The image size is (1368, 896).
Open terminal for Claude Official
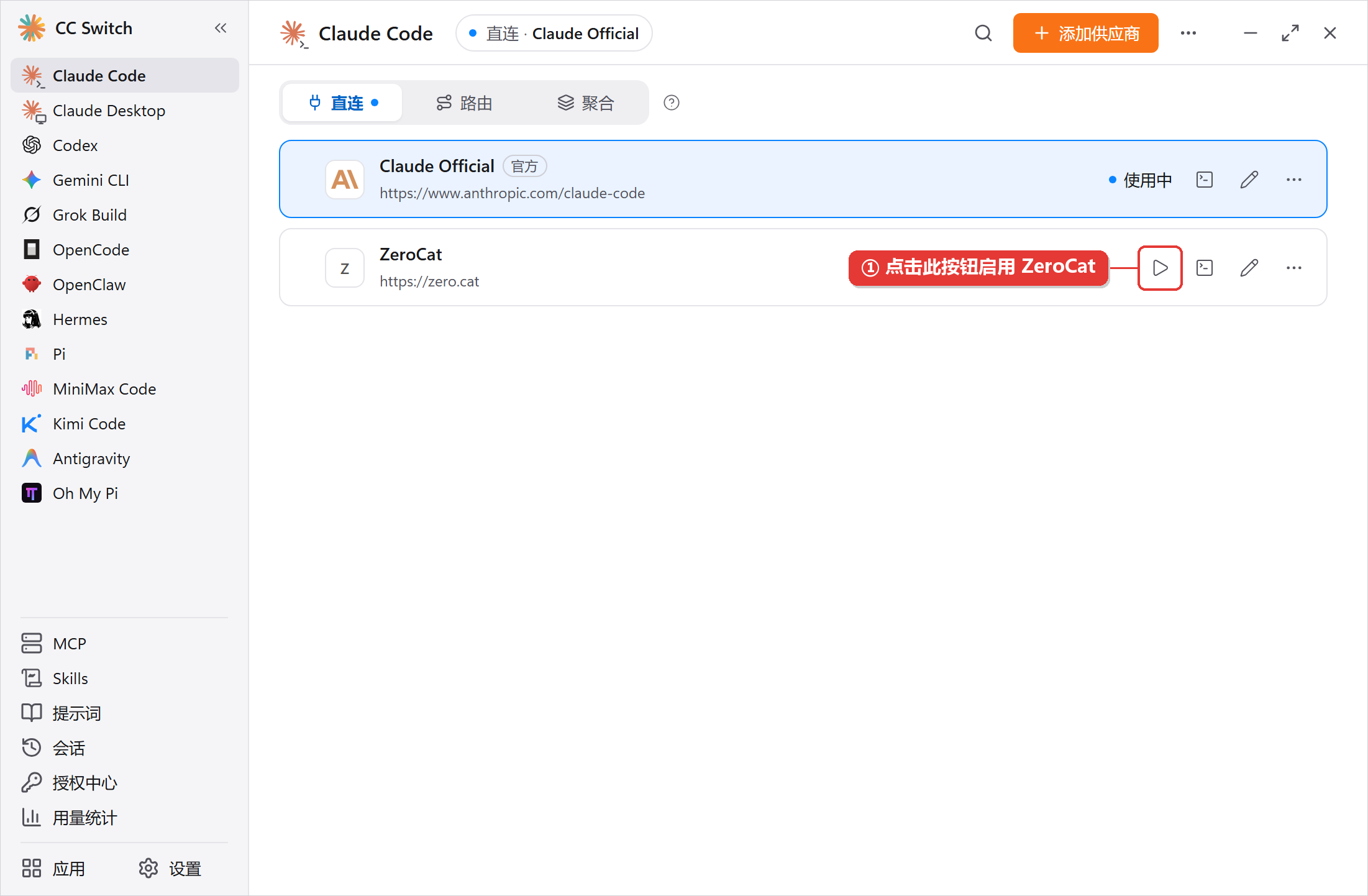(1205, 180)
